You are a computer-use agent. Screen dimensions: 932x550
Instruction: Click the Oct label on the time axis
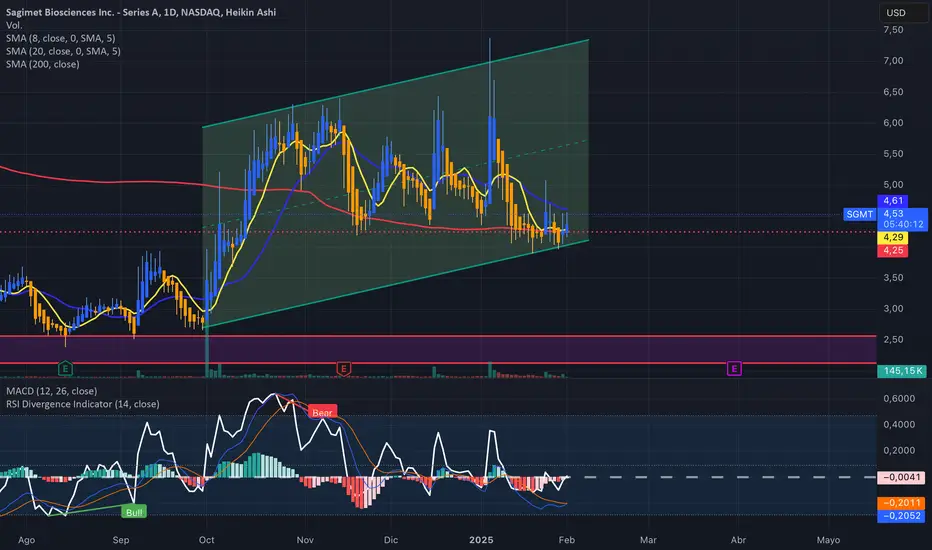pos(206,540)
